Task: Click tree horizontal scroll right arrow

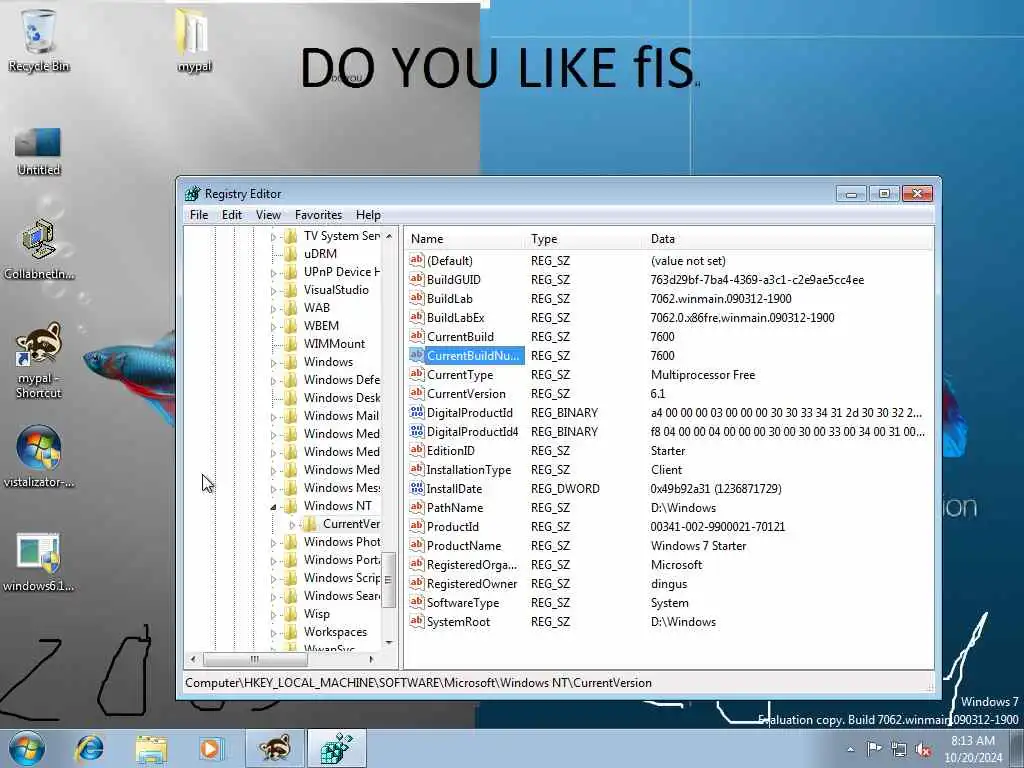Action: (371, 659)
